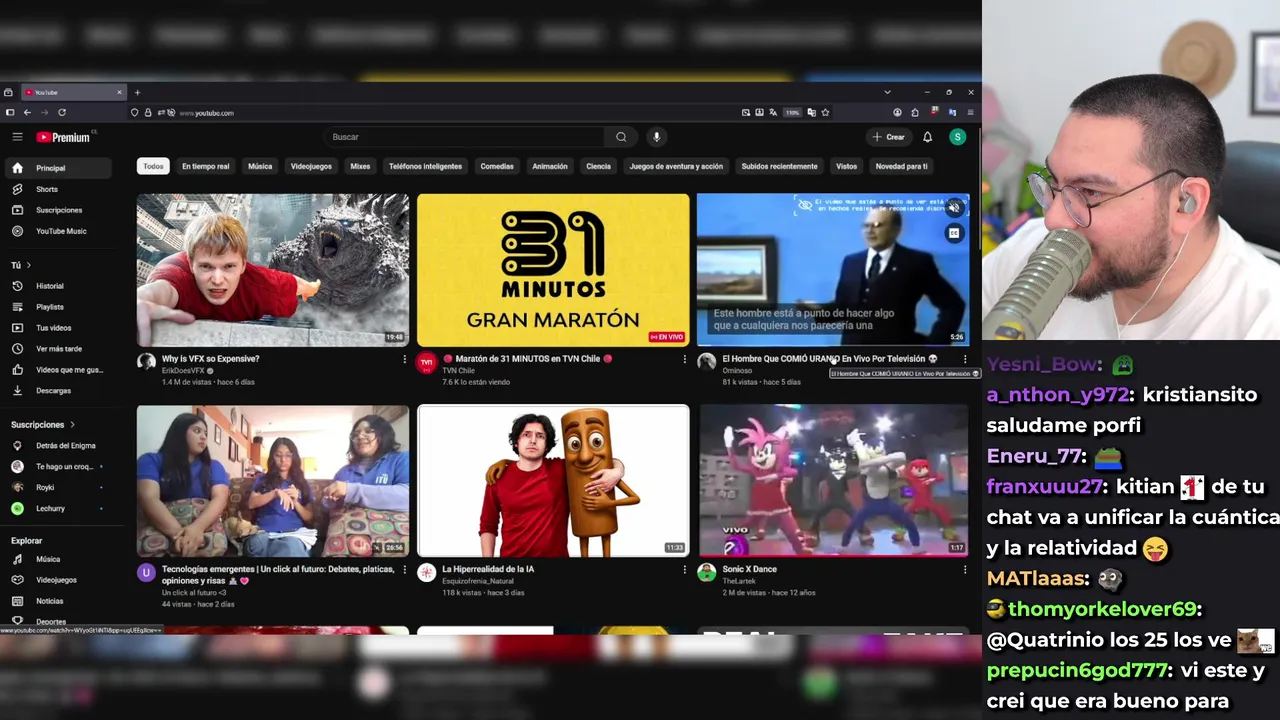Open Música under Explorar

[x=56, y=559]
